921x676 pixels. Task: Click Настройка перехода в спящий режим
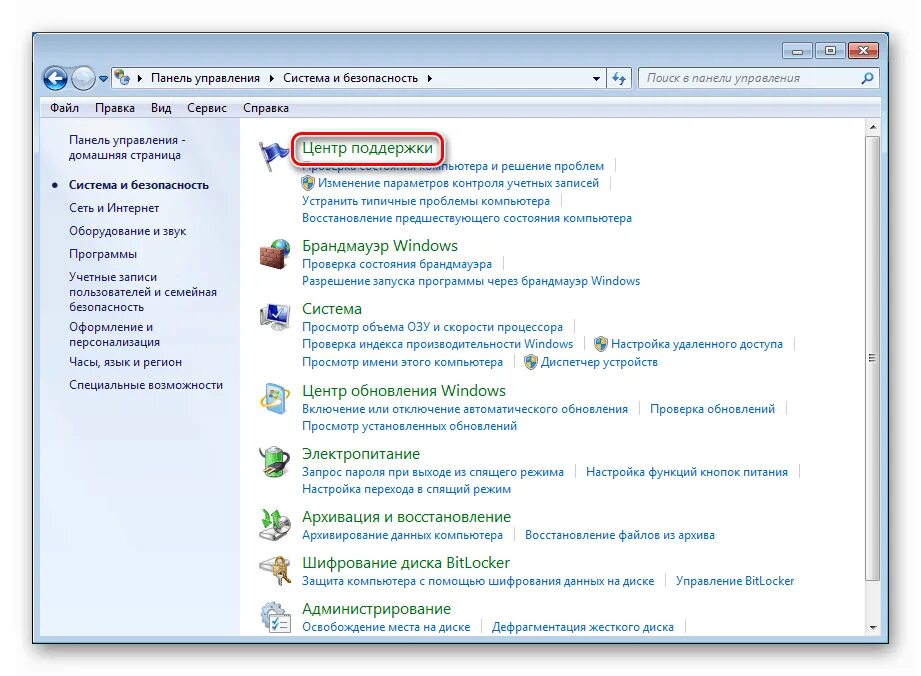[406, 489]
